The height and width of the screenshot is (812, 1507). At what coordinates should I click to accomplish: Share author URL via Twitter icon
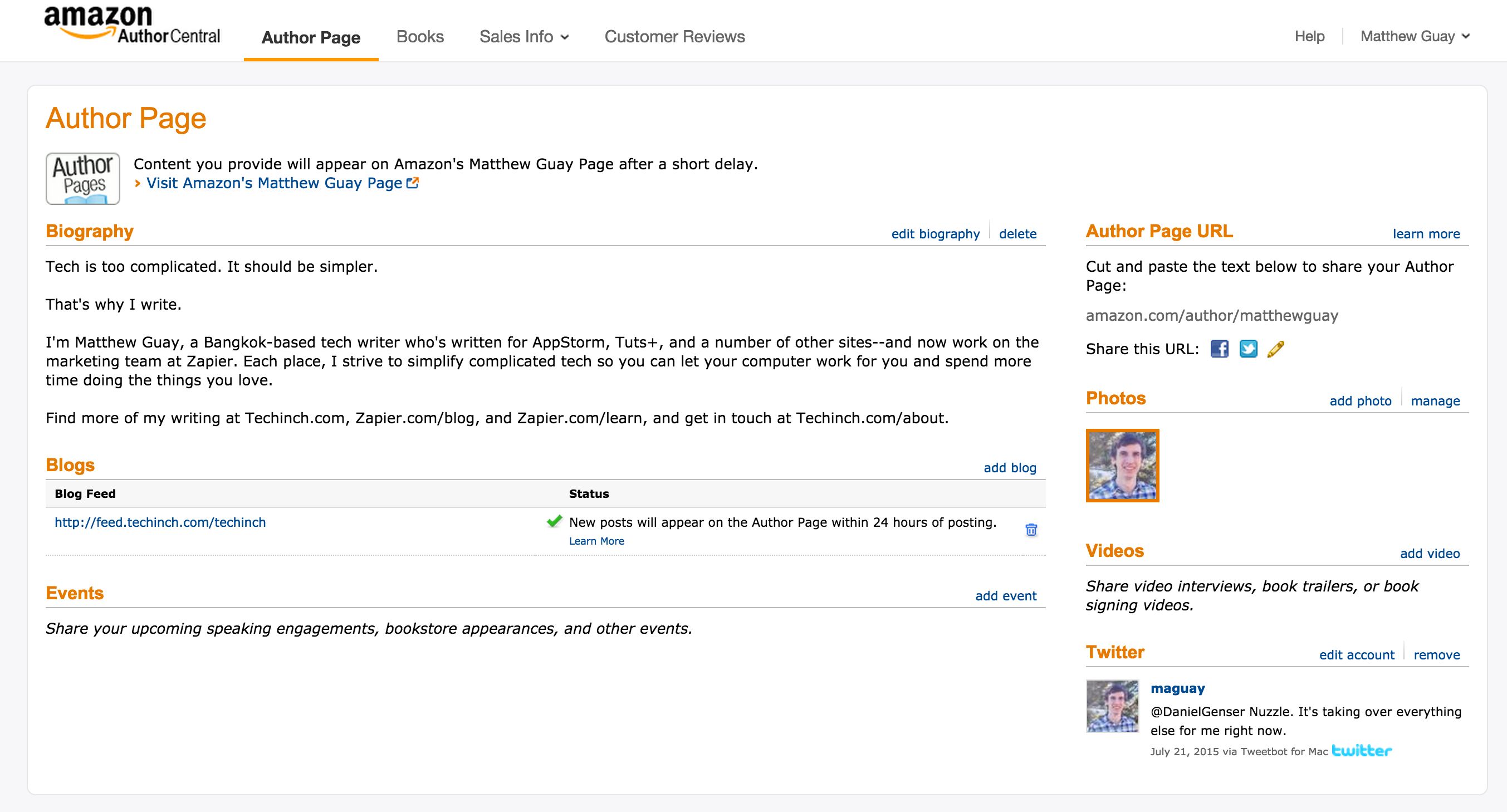click(x=1248, y=349)
